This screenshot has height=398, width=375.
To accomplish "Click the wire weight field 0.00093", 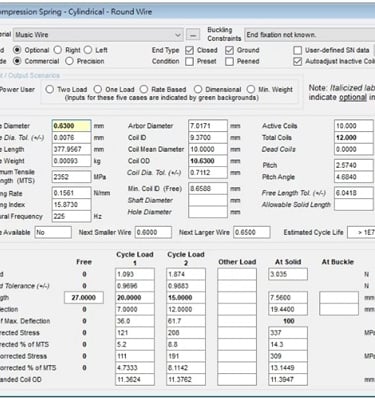I will click(71, 161).
